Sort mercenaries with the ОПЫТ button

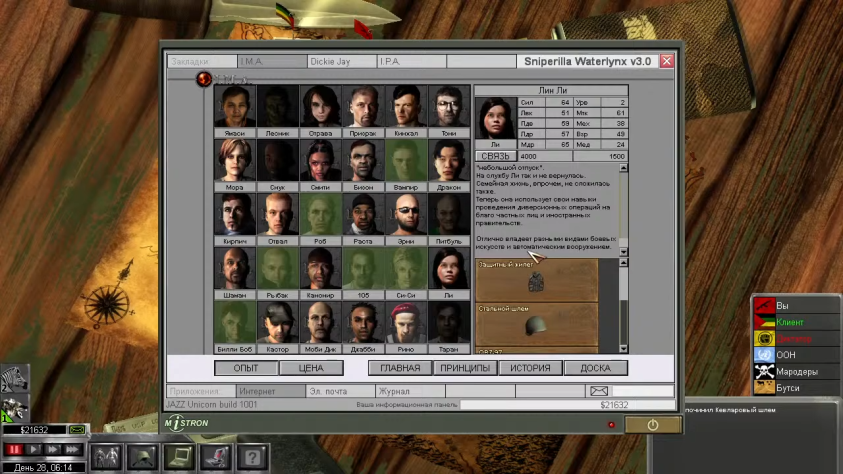[x=246, y=368]
